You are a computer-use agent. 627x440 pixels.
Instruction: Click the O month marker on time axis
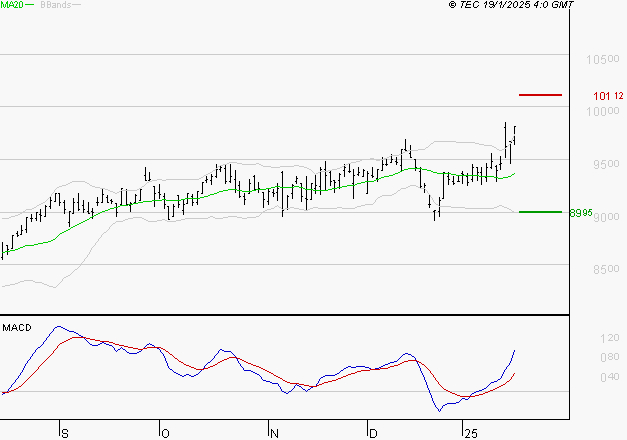click(x=165, y=433)
